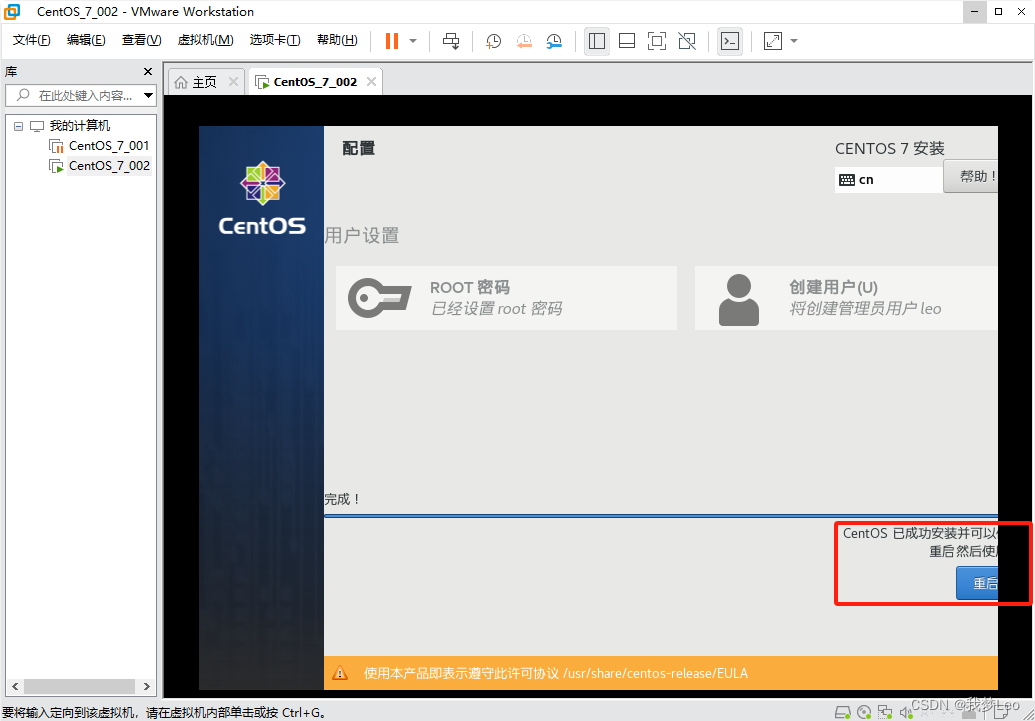Screen dimensions: 1035x721
Task: Focus the library search input field
Action: [x=73, y=95]
